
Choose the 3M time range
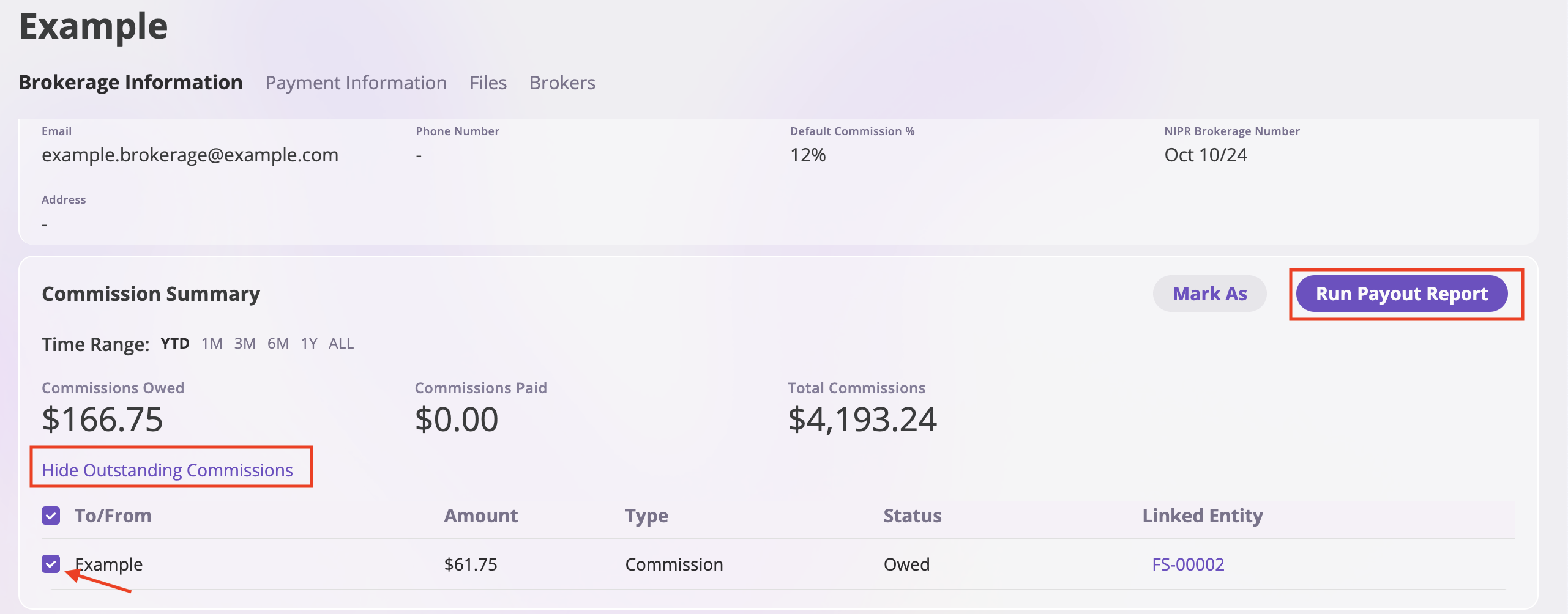(x=245, y=344)
